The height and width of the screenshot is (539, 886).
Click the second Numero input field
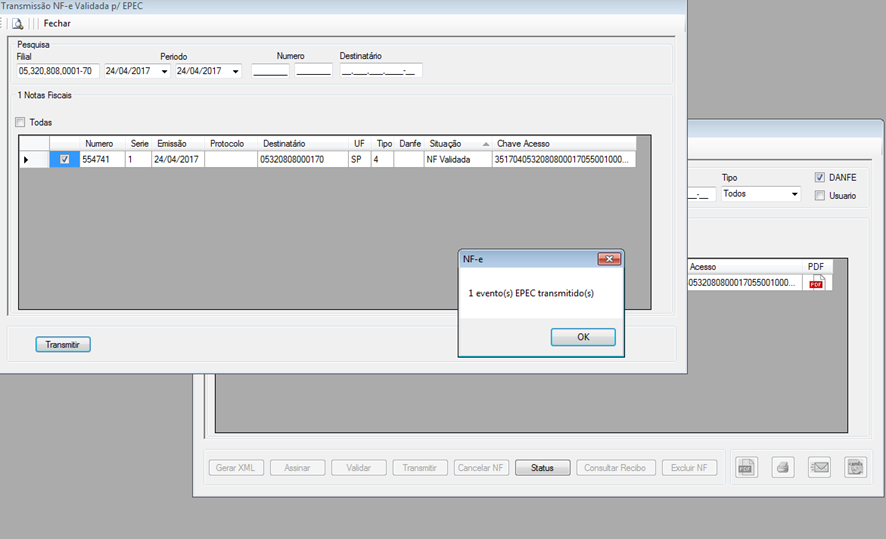point(313,71)
